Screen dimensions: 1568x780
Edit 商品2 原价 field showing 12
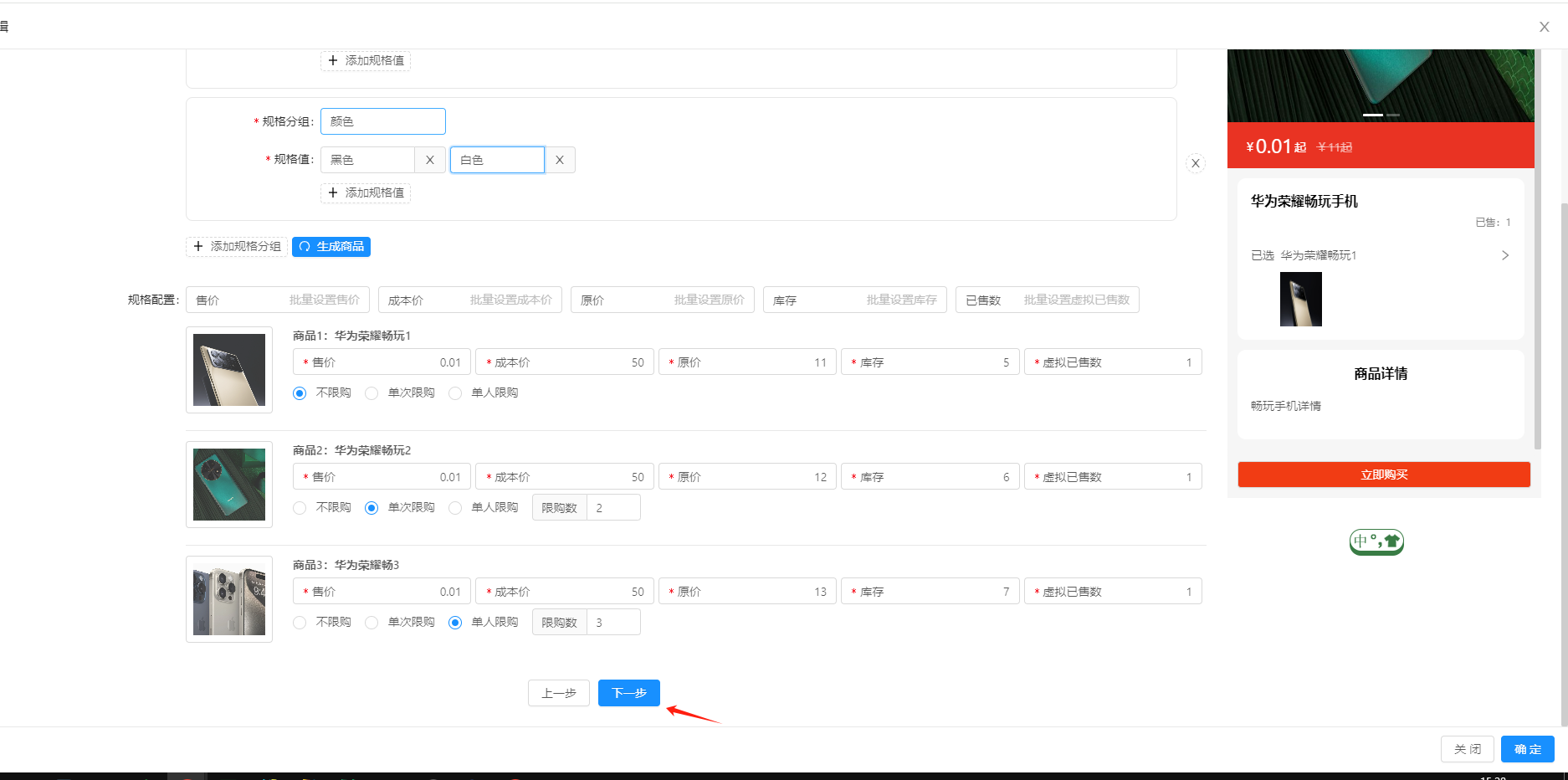click(747, 477)
